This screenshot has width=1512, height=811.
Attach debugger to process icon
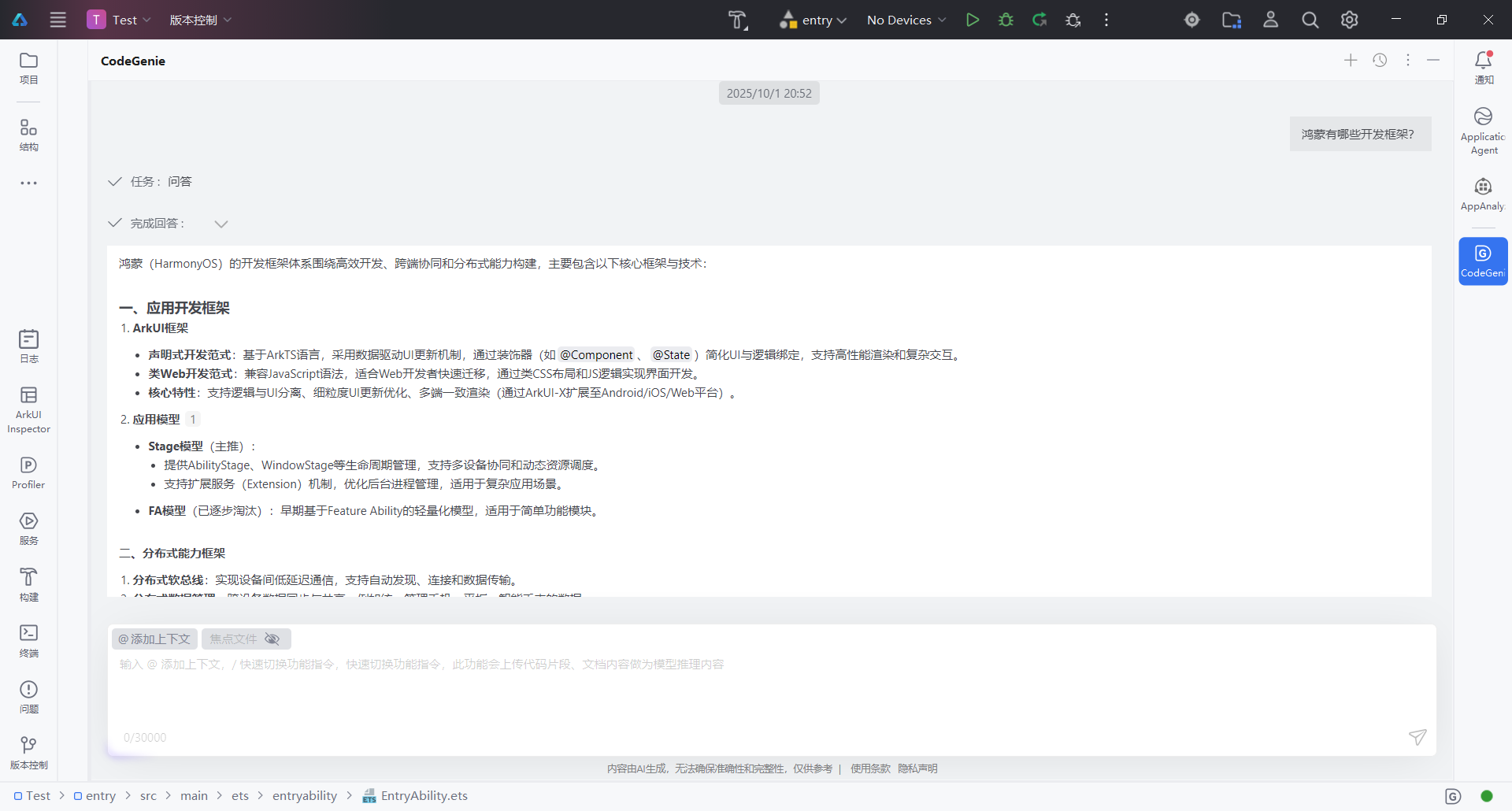pos(1073,20)
